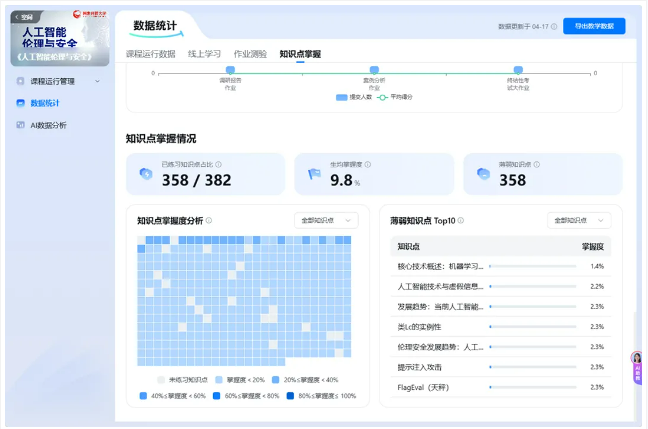Go back using the 空间 button
Screen dimensions: 648x429
24,17
